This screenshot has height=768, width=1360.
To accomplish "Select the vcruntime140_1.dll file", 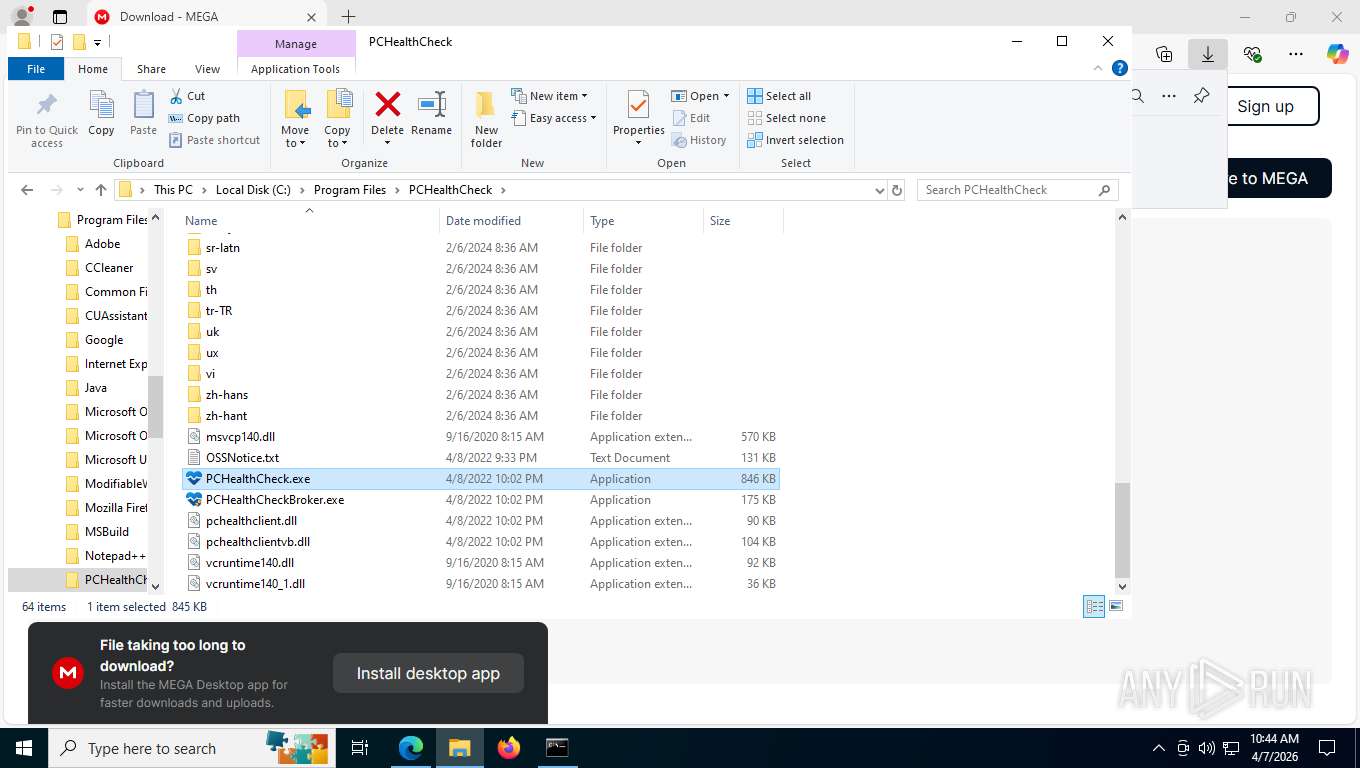I will (x=481, y=584).
